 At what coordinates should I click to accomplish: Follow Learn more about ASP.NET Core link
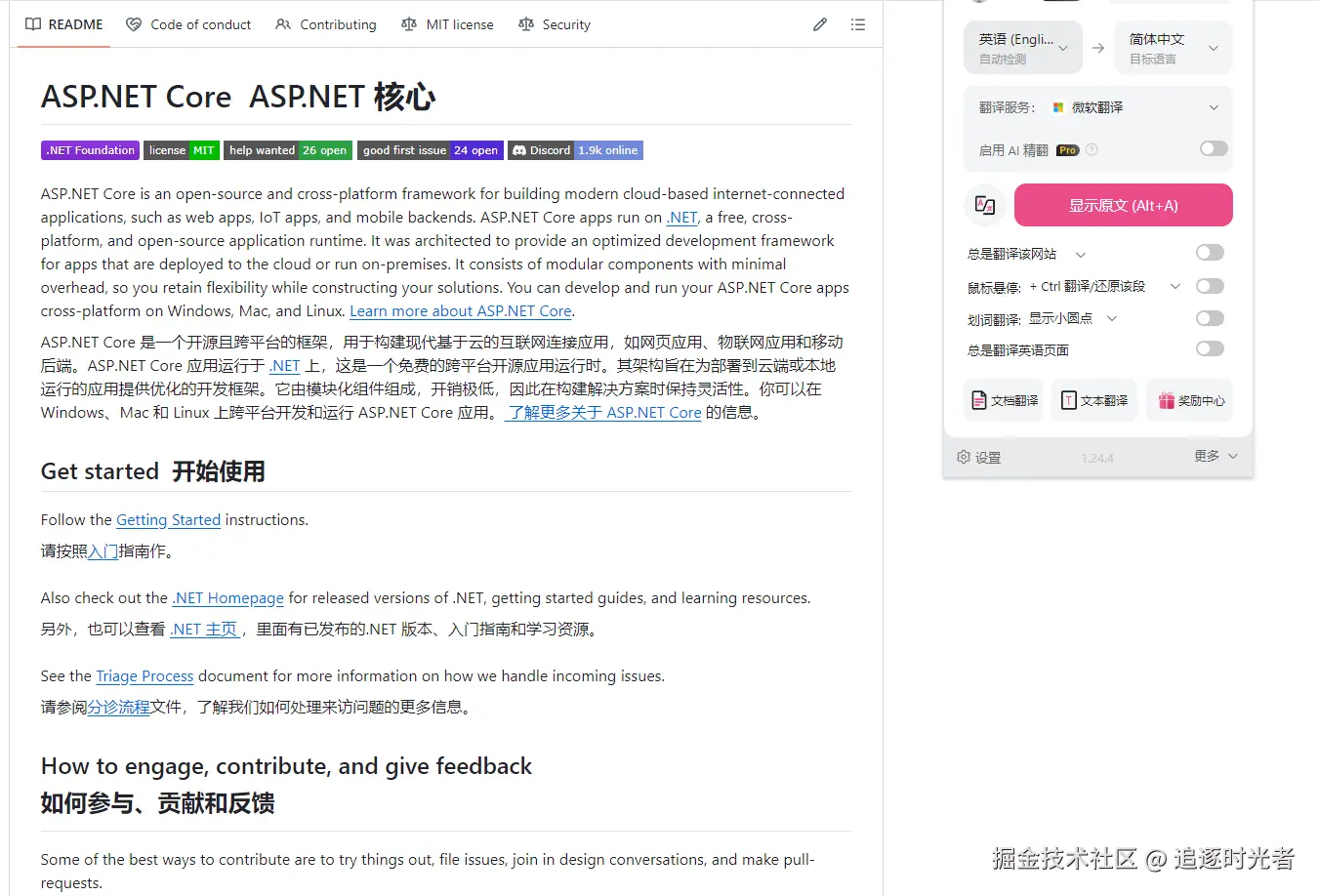click(x=461, y=311)
